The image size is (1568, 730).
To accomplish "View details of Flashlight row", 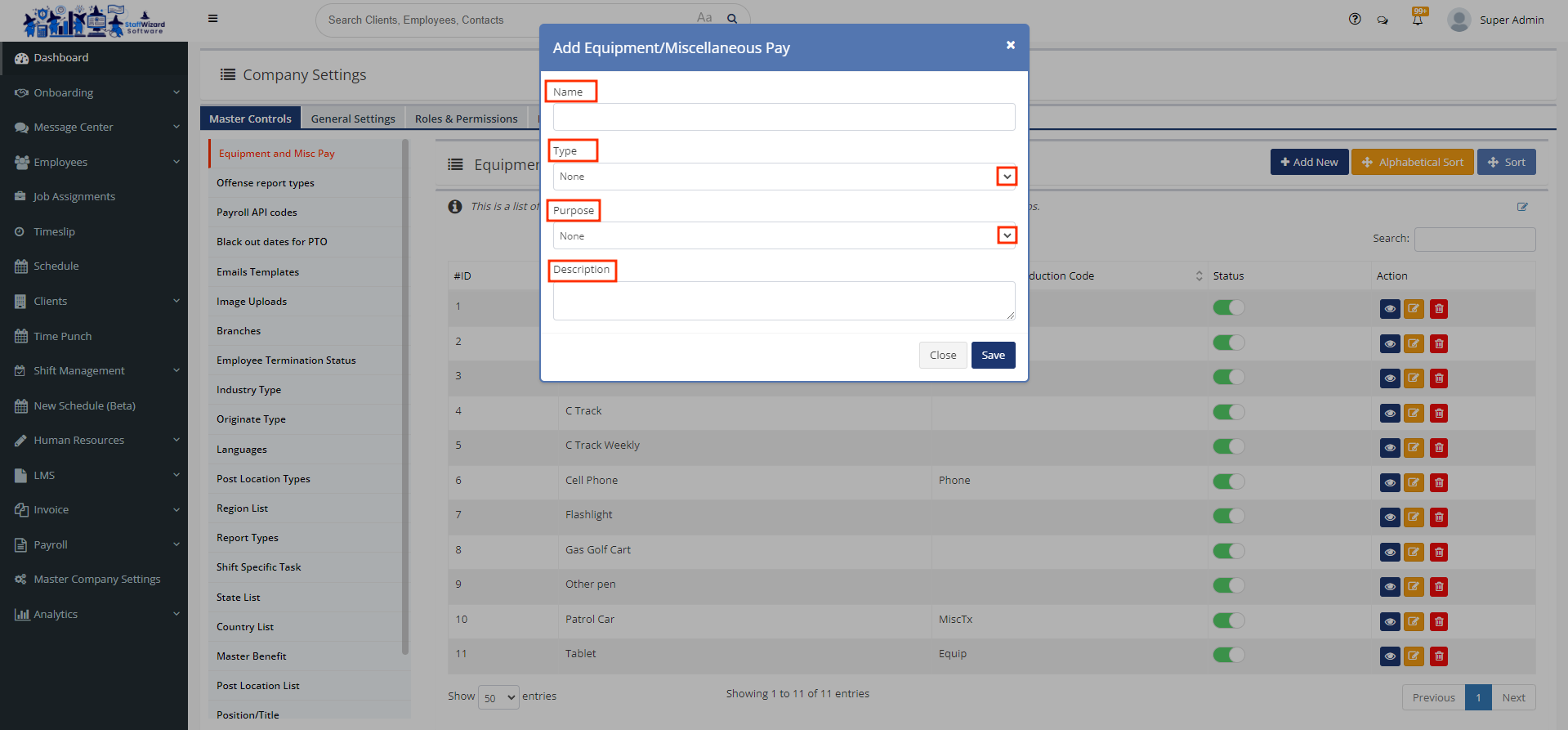I will [x=1389, y=517].
